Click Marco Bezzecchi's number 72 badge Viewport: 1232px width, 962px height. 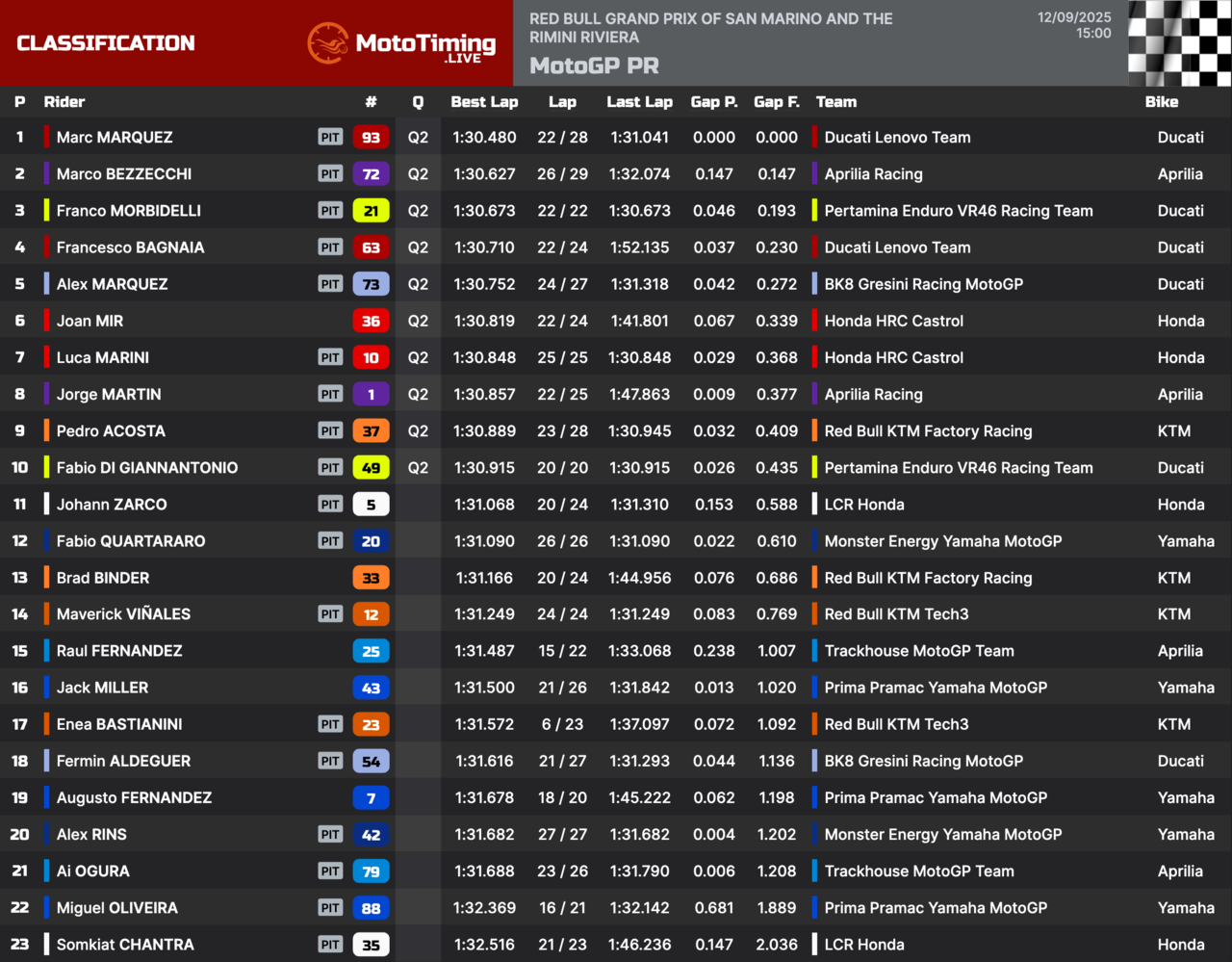(x=371, y=174)
